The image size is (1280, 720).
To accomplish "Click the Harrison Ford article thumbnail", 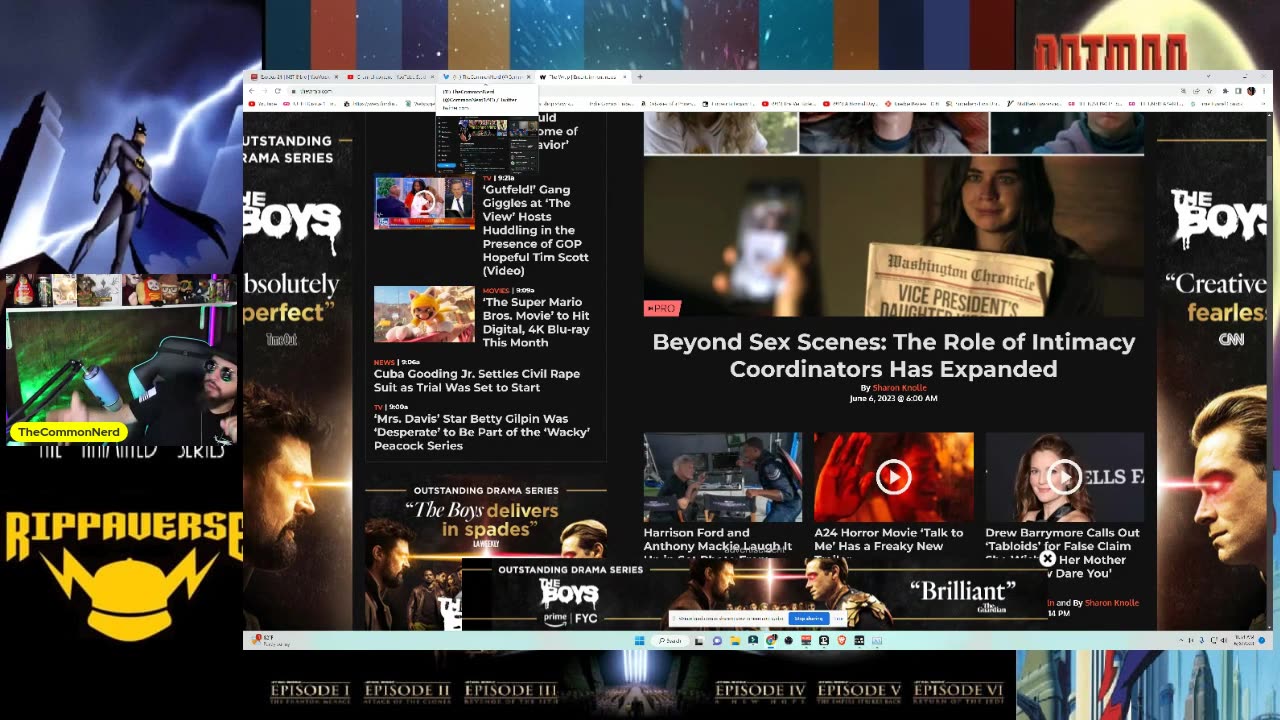I will point(723,477).
